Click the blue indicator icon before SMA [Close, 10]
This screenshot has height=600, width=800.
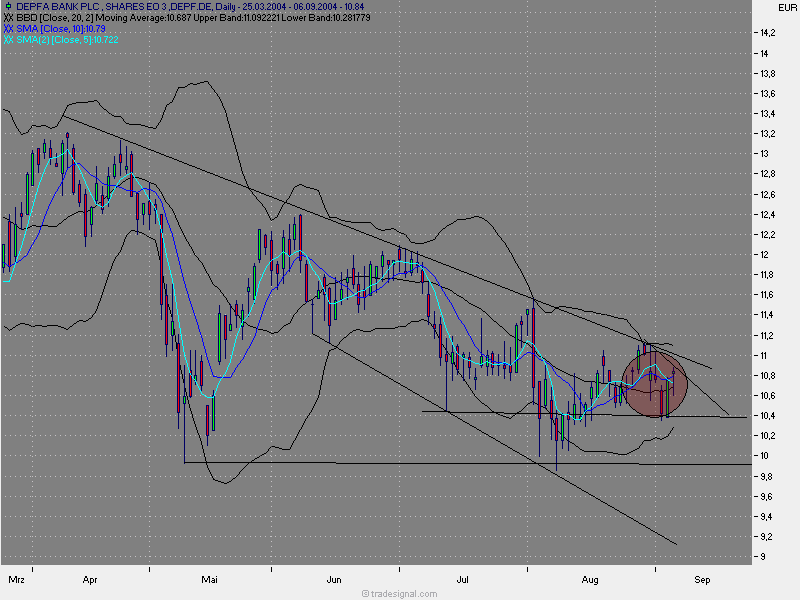(8, 29)
